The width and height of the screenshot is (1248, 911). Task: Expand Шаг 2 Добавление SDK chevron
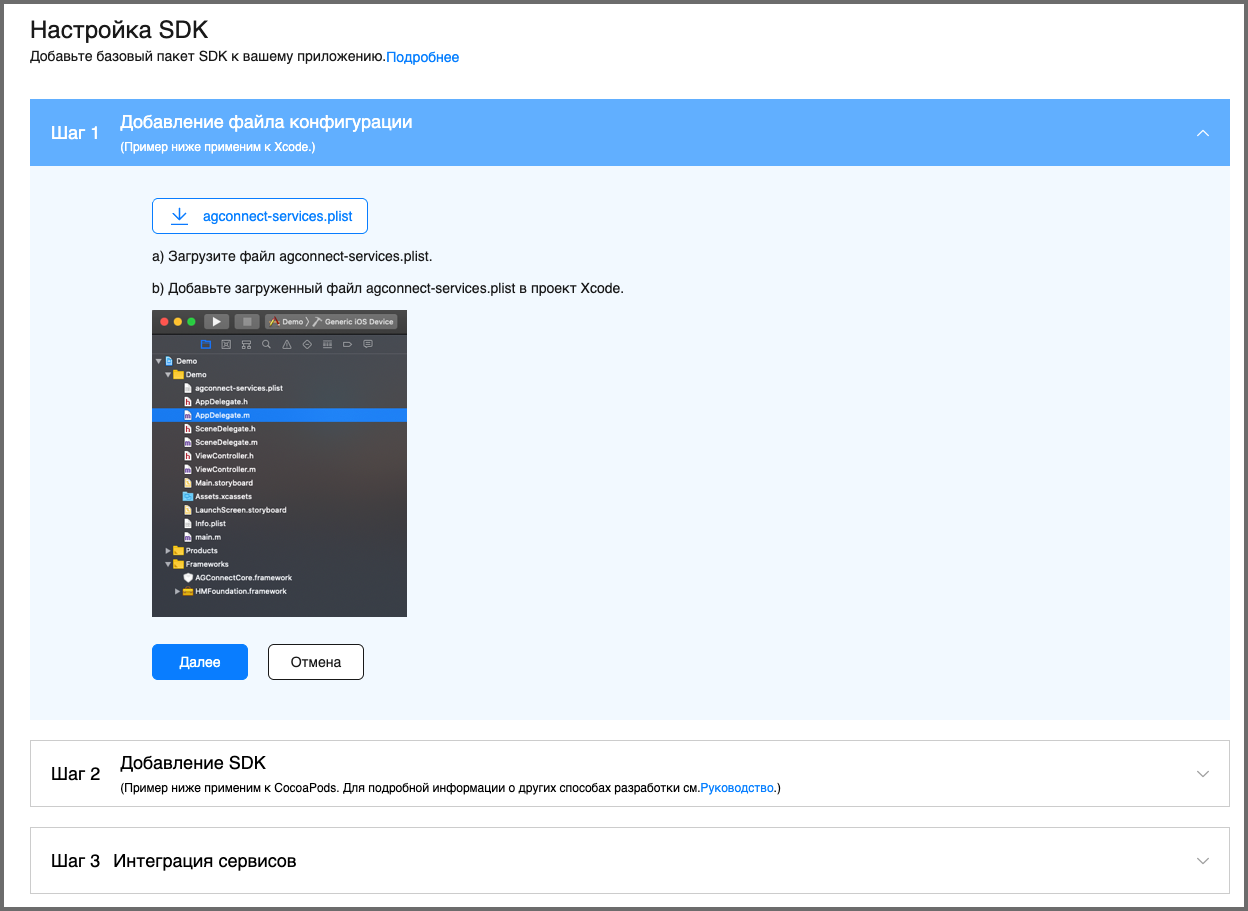point(1203,774)
